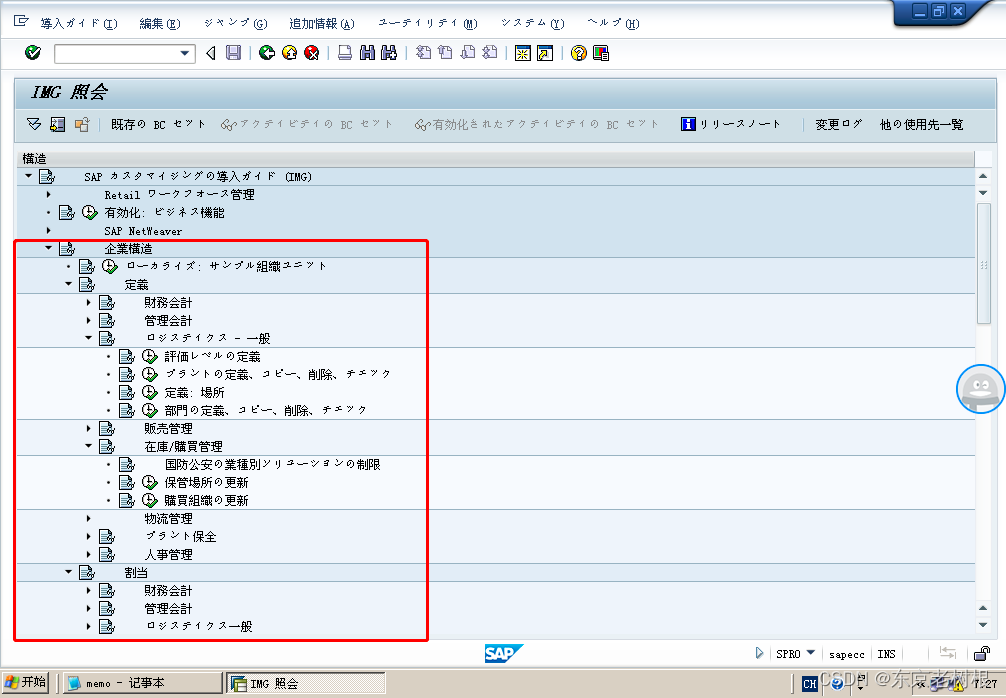This screenshot has height=698, width=1006.
Task: Click the Customize Local Layout icon
Action: pyautogui.click(x=601, y=53)
